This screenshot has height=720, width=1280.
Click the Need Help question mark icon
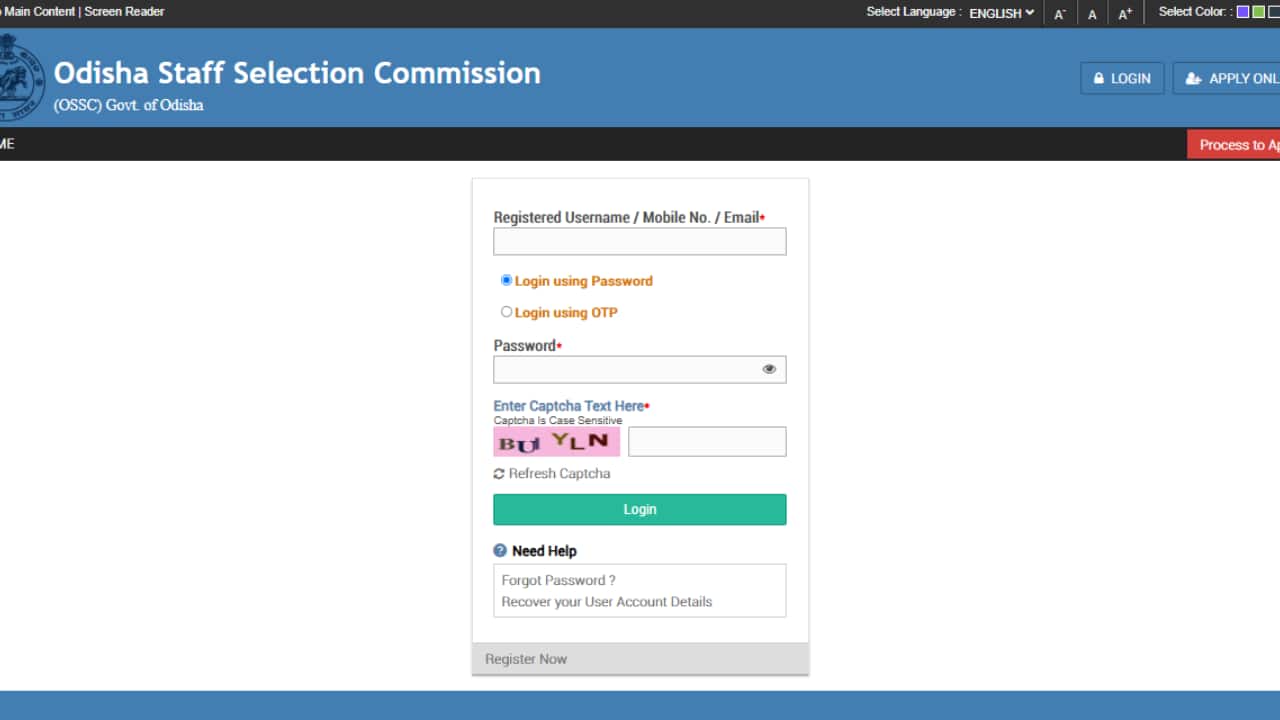point(499,550)
